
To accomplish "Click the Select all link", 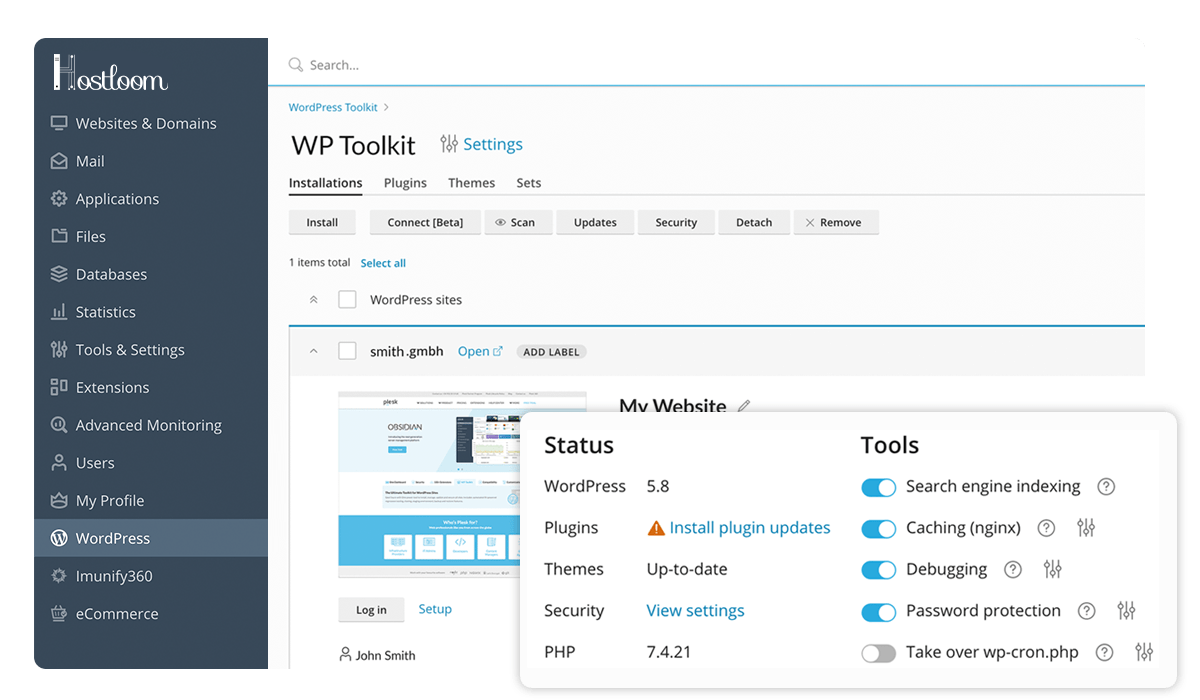I will pos(383,263).
